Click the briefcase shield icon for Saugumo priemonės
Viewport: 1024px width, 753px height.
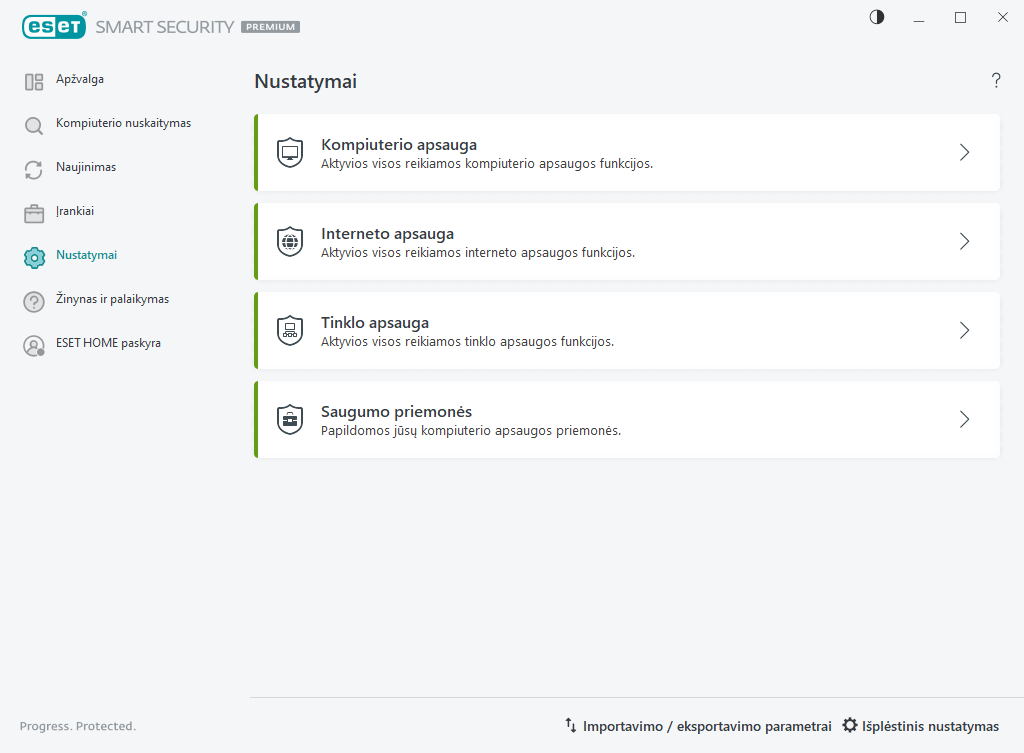coord(290,420)
